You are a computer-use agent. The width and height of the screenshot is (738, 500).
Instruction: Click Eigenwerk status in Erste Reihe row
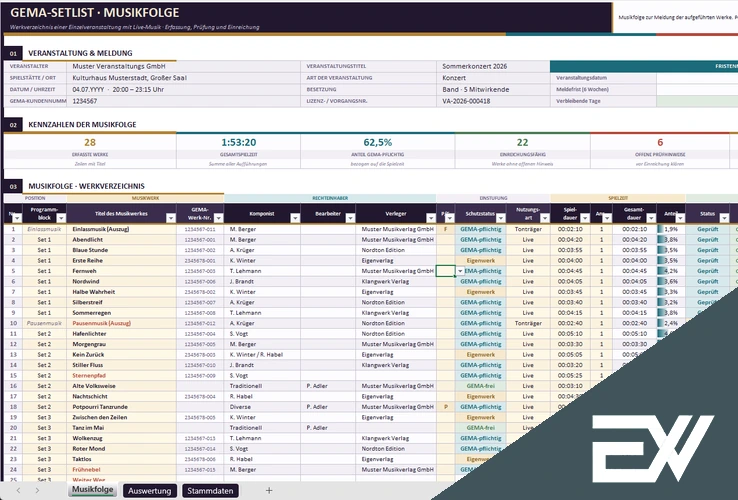coord(481,260)
